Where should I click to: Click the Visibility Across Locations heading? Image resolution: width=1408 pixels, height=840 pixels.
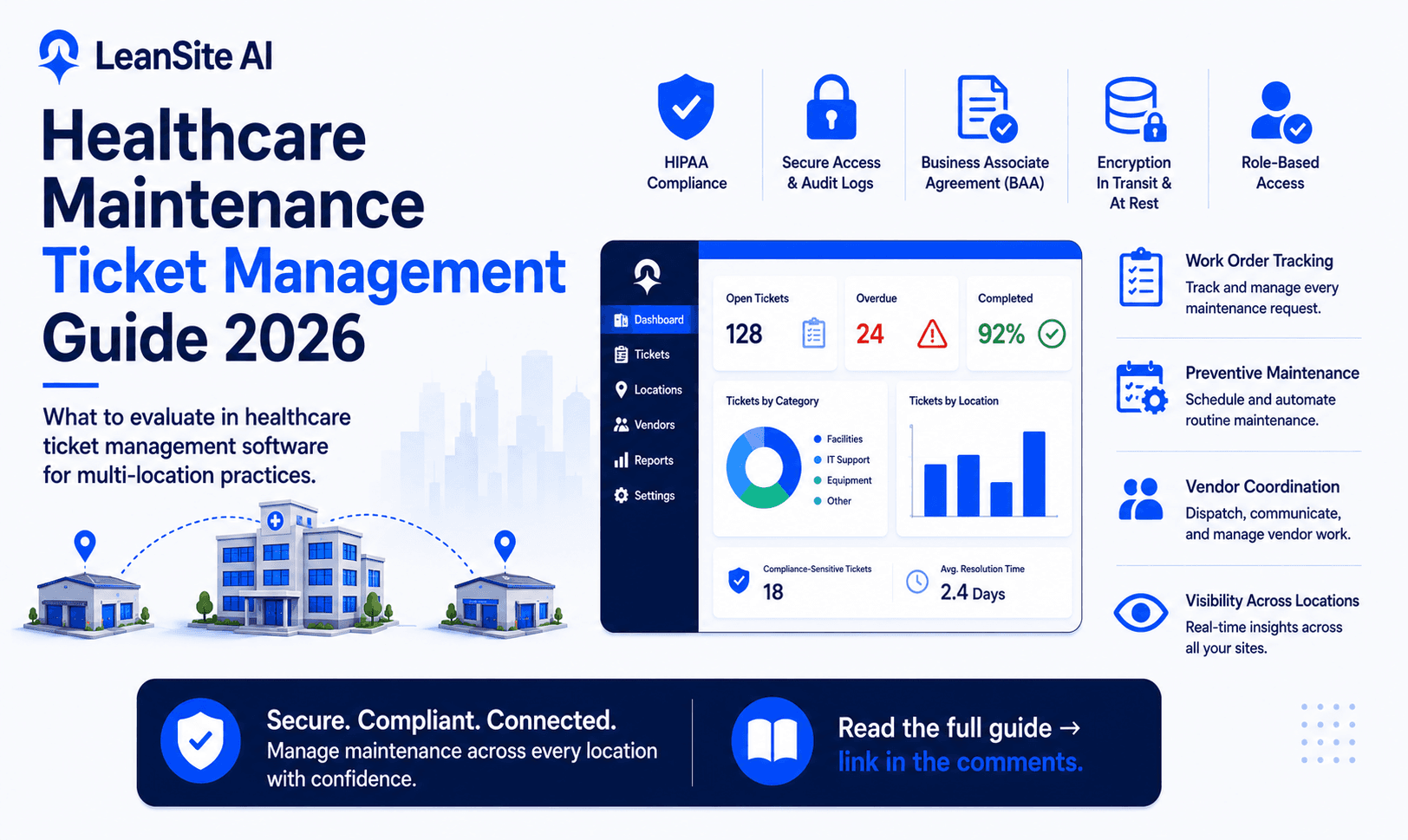click(1272, 601)
